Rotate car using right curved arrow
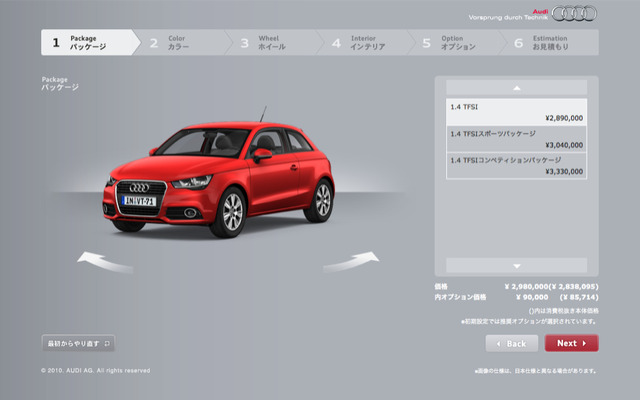Screen dimensions: 640x400 pyautogui.click(x=351, y=262)
